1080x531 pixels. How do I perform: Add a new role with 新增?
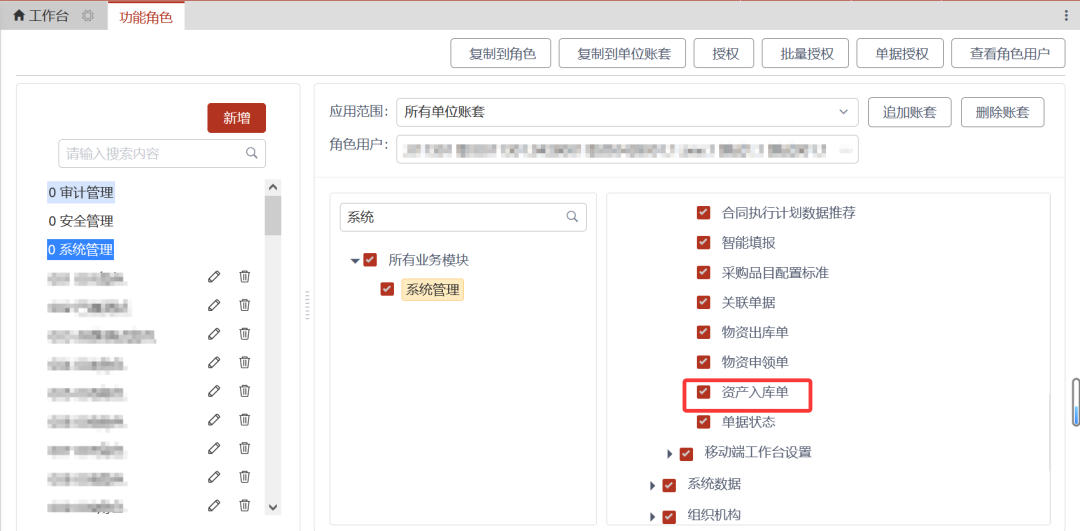click(x=236, y=118)
